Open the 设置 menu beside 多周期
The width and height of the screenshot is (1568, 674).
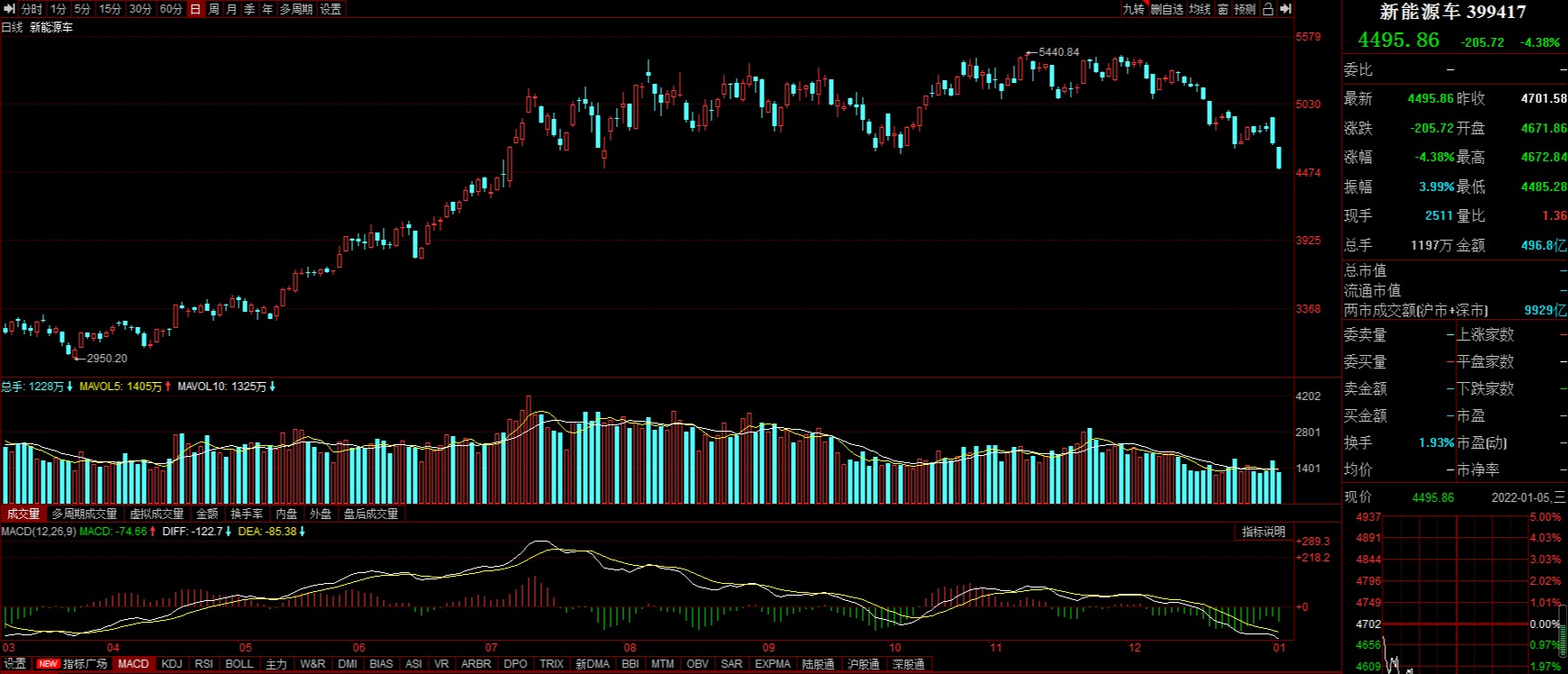[331, 9]
